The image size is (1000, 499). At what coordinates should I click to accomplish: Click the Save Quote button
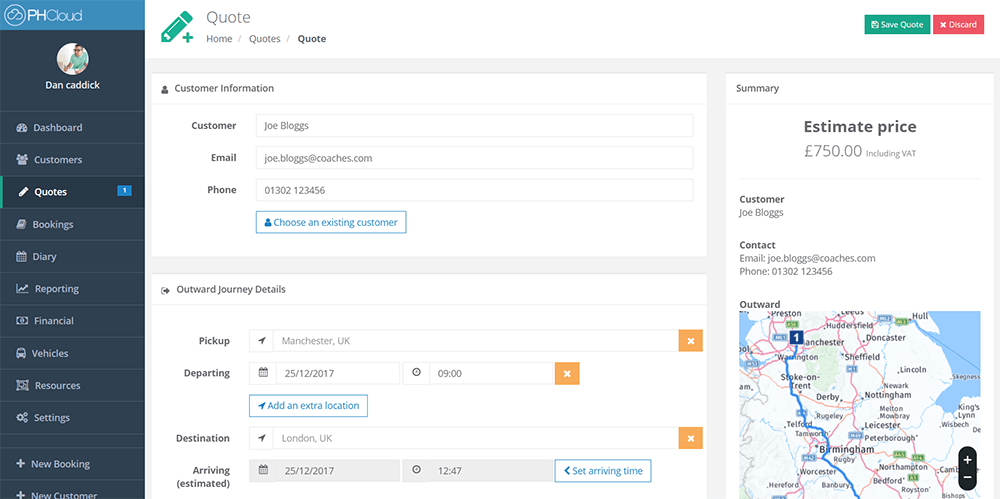tap(897, 24)
